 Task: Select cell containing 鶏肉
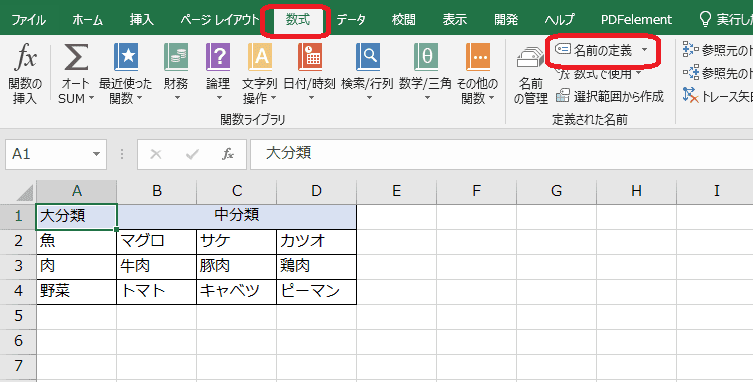click(316, 267)
